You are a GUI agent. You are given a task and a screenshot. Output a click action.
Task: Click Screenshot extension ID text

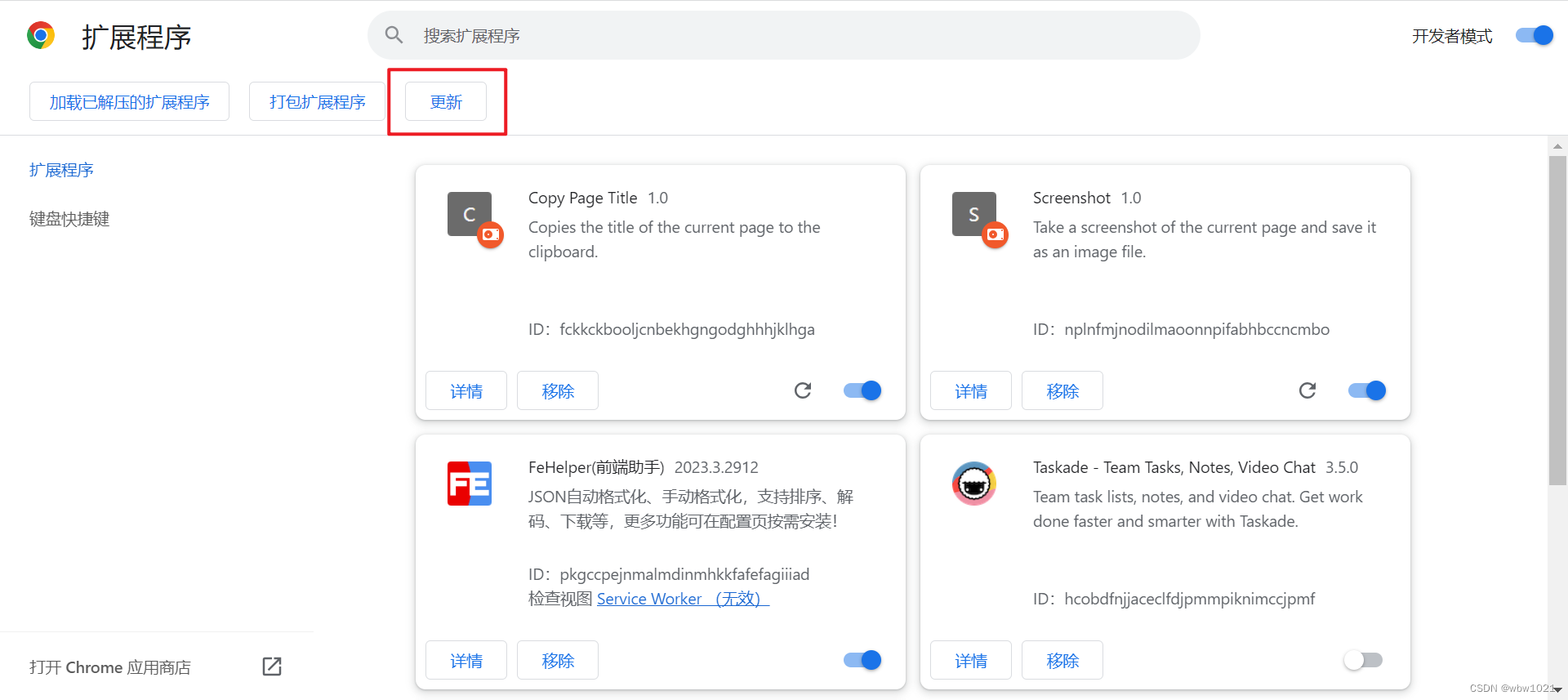tap(1181, 329)
